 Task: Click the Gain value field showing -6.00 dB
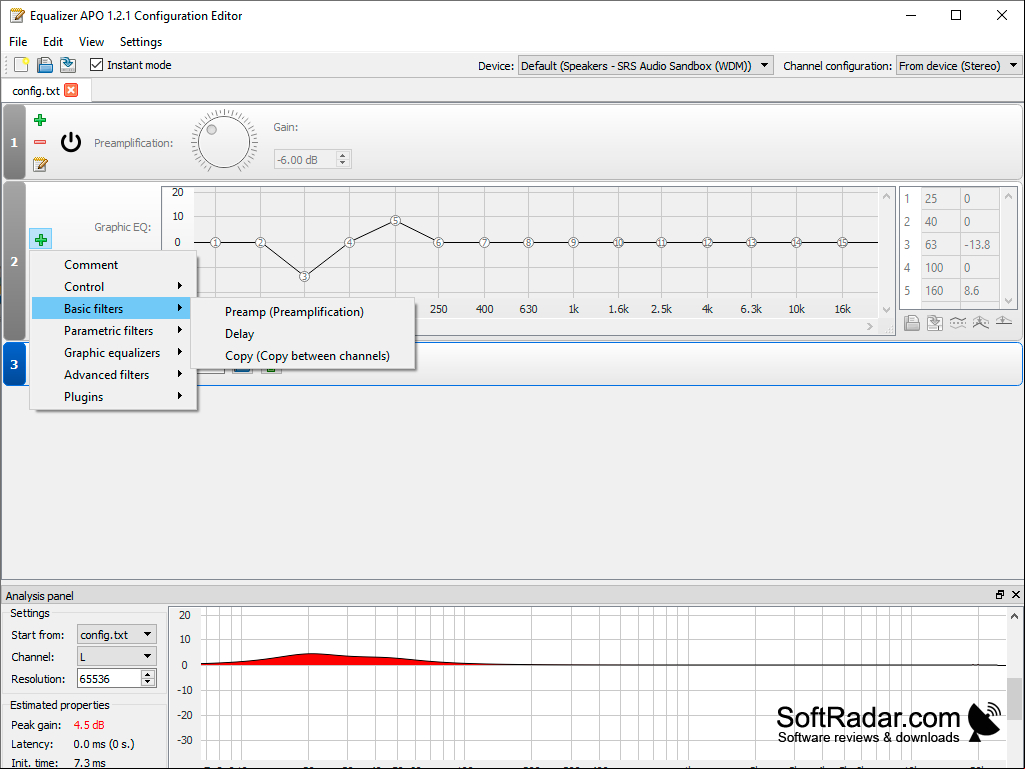tap(305, 160)
